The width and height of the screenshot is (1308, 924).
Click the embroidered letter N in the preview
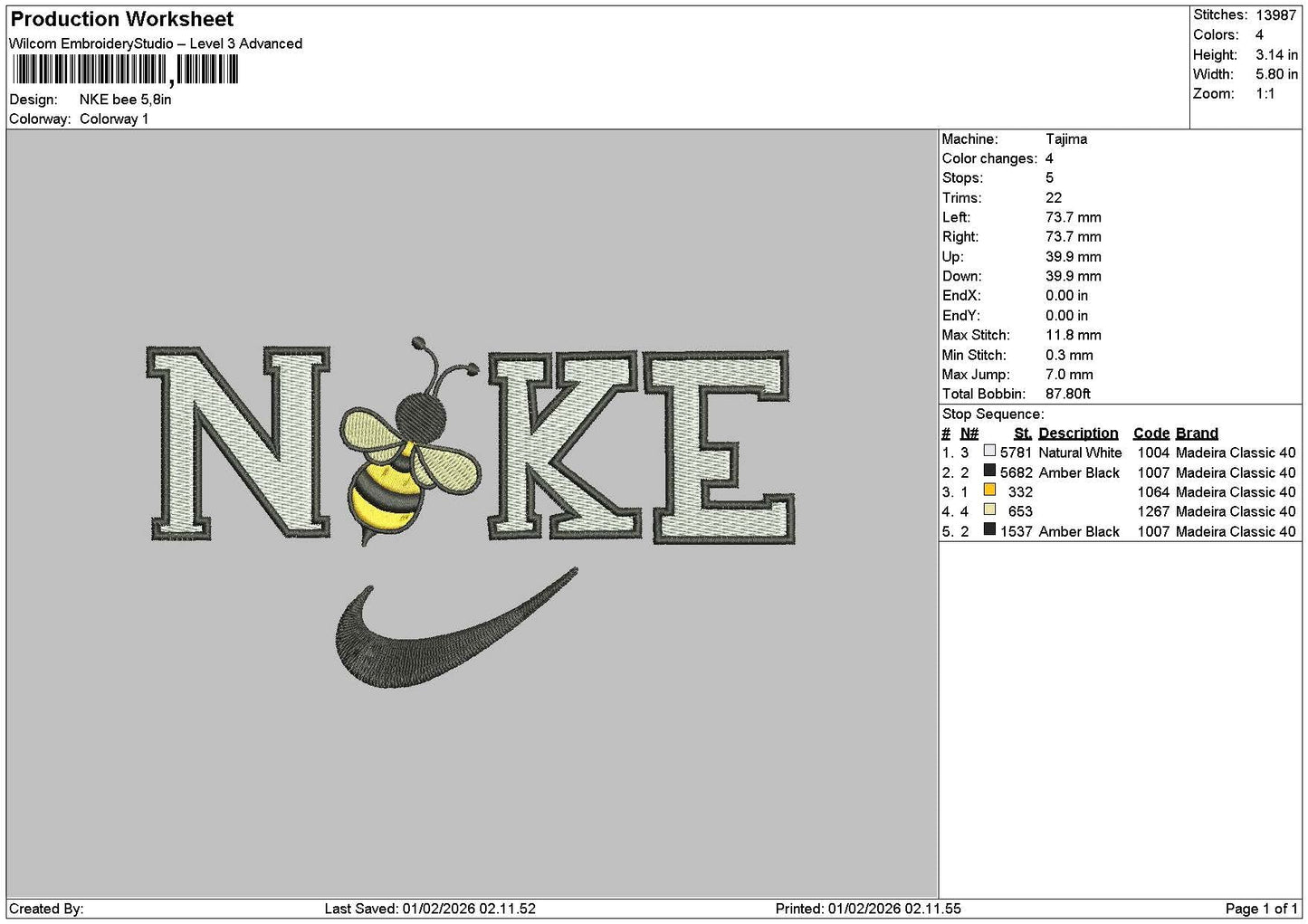click(238, 443)
